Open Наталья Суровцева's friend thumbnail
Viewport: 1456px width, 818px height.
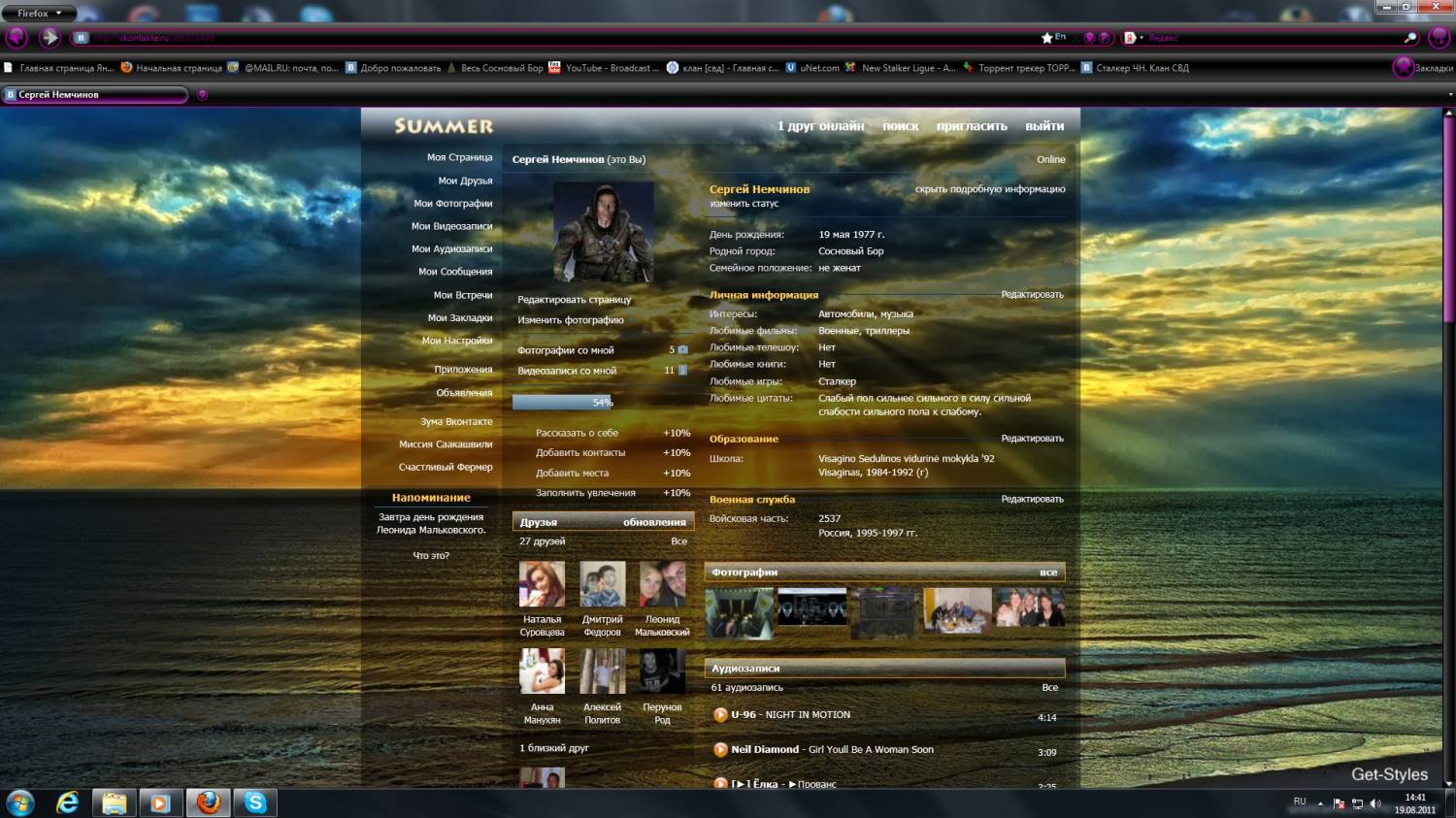point(542,584)
